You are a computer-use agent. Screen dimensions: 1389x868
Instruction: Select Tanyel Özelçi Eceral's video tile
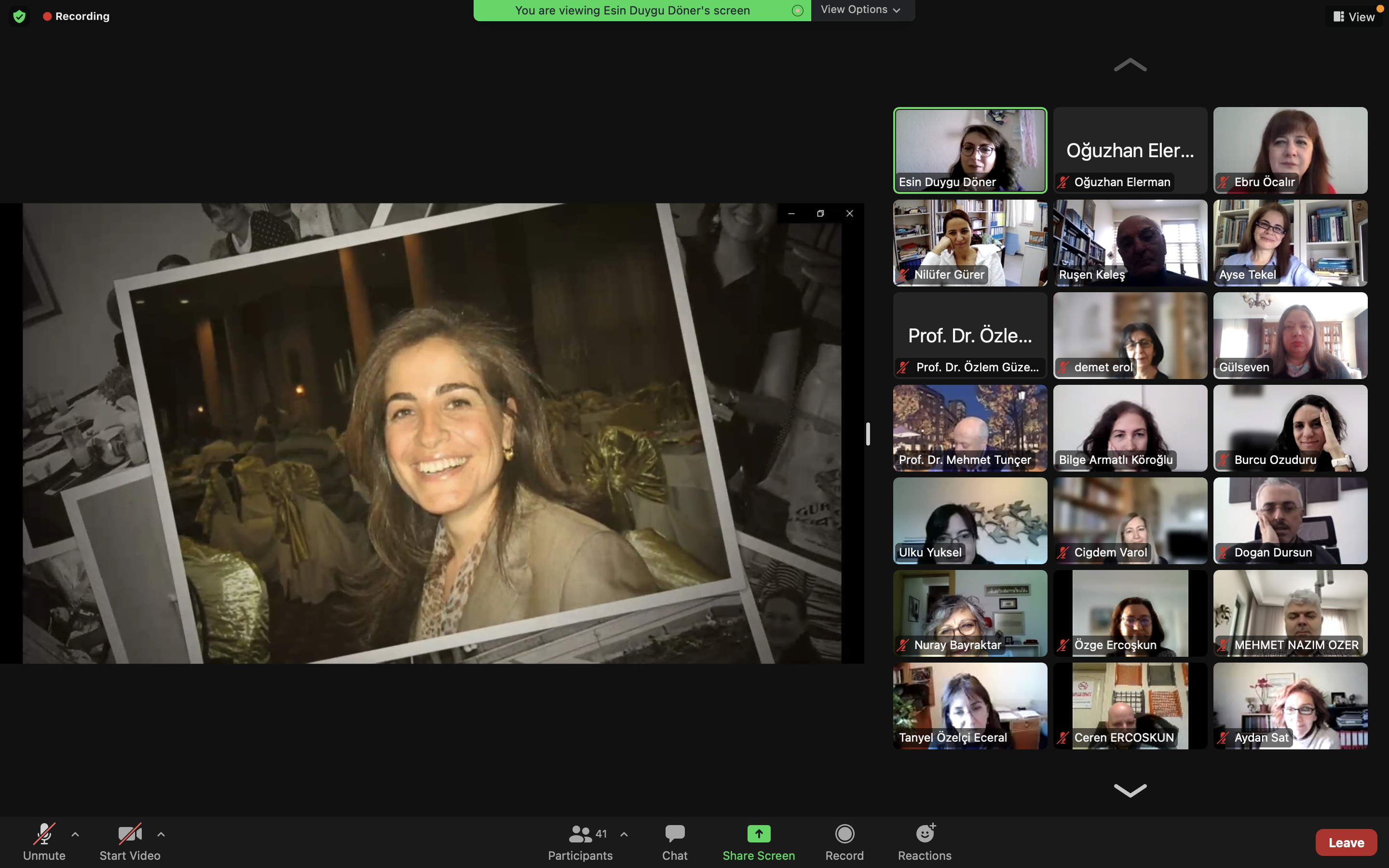point(970,706)
